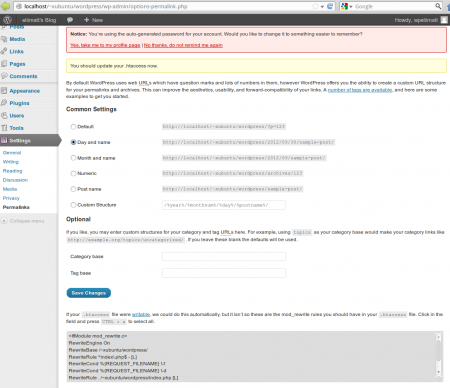Screen dimensions: 450x388
Task: Open the Howdy user account menu
Action: [416, 20]
